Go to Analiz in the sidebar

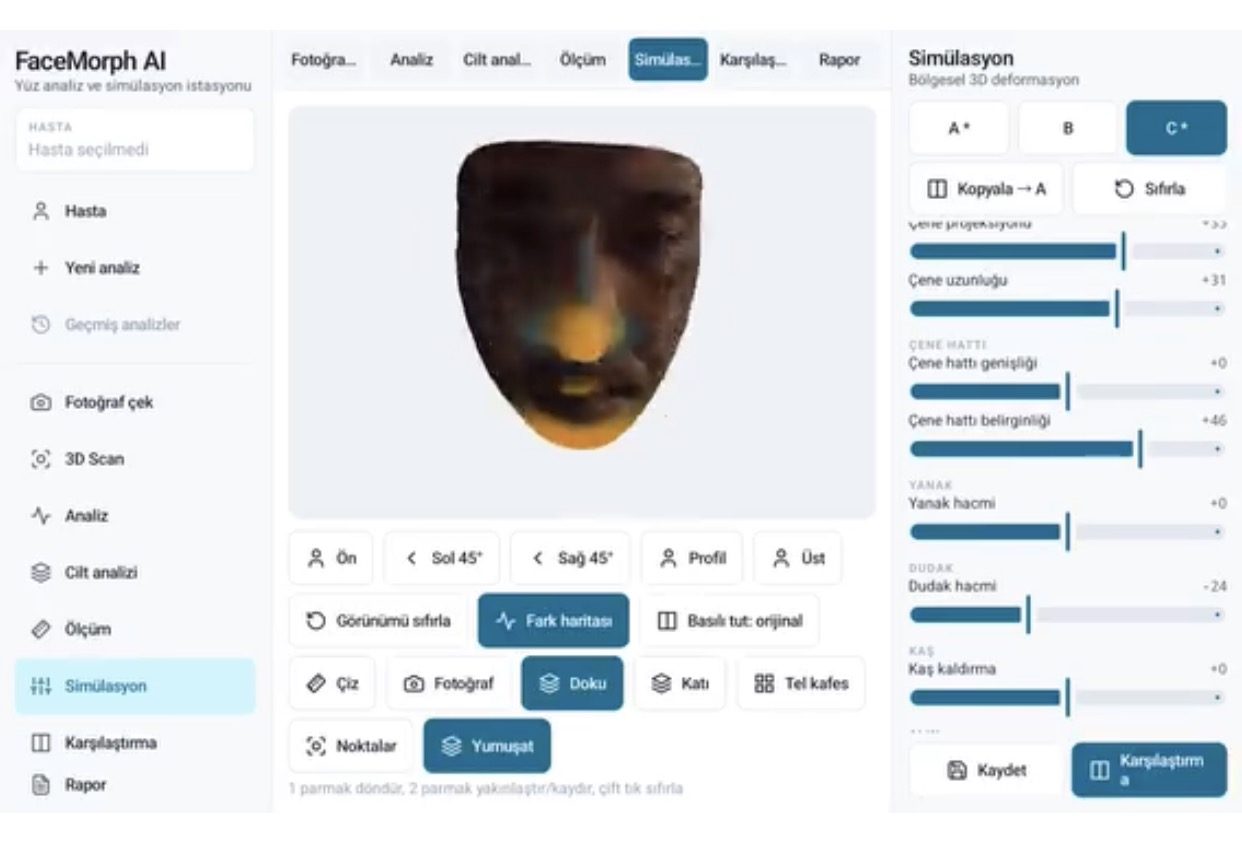coord(135,516)
